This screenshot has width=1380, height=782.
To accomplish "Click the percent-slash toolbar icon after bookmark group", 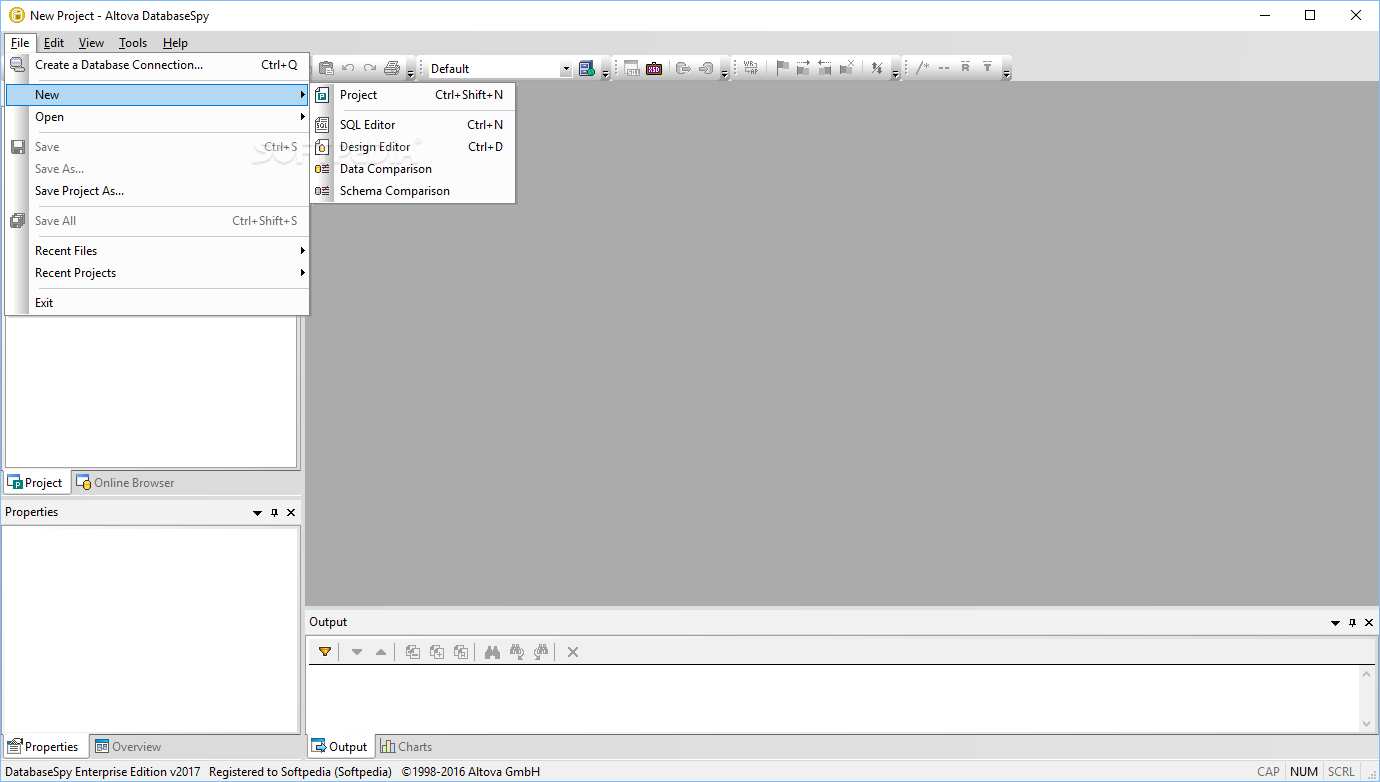I will click(877, 68).
